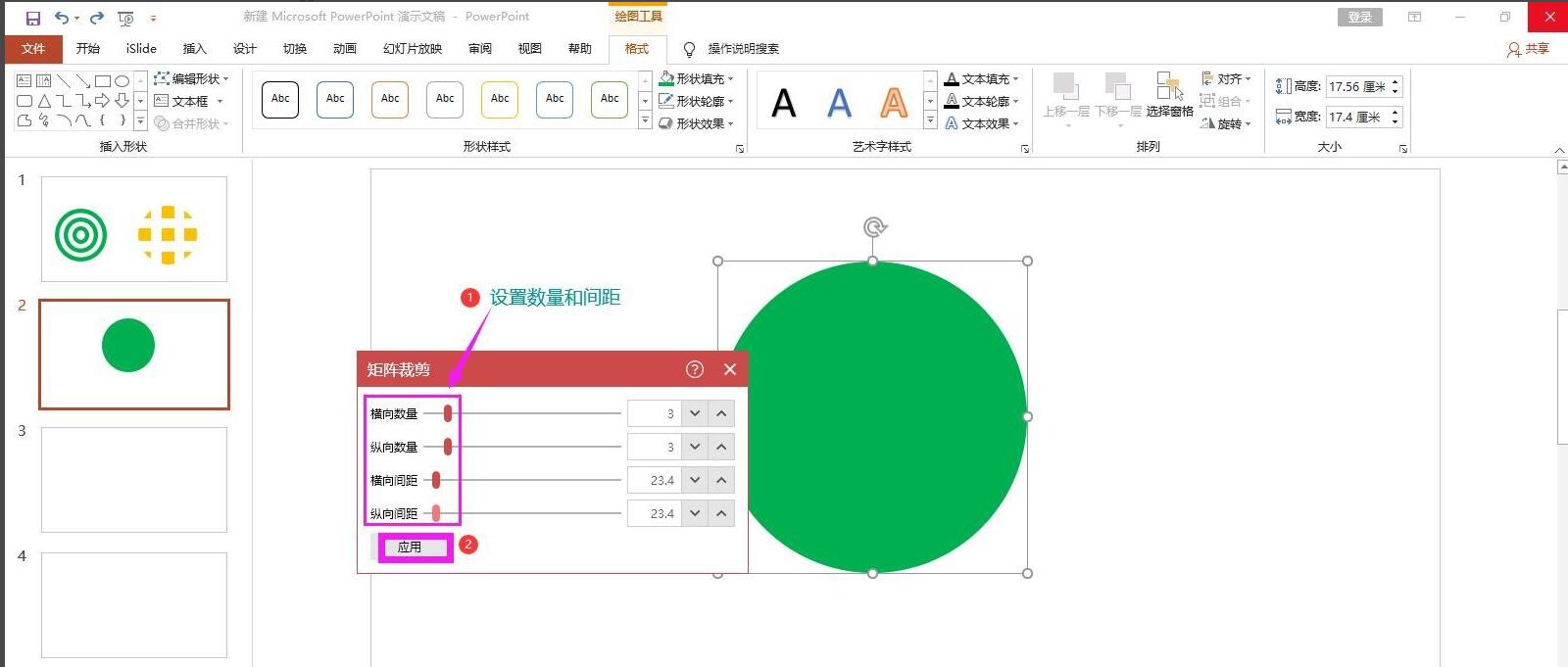Open help in 矩阵裁剪 dialog

point(695,369)
